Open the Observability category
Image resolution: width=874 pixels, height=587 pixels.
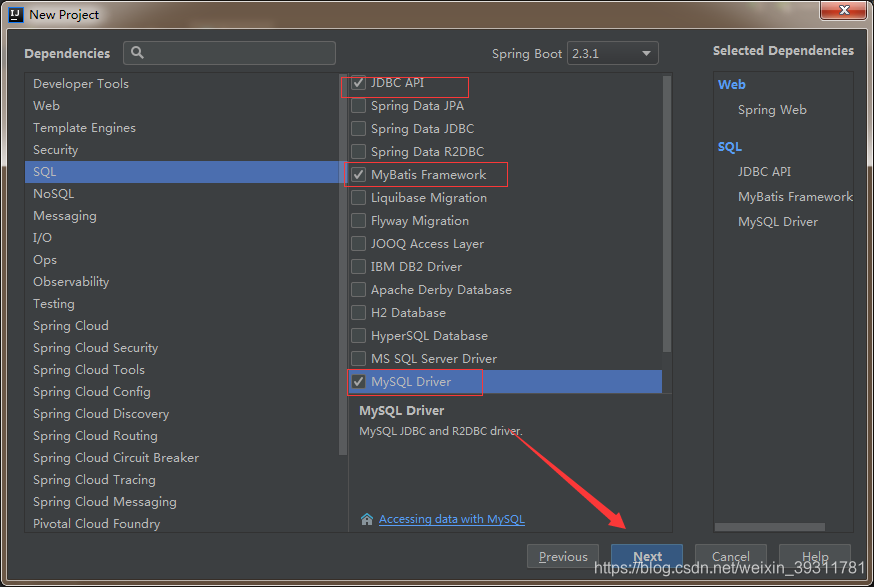[x=182, y=282]
